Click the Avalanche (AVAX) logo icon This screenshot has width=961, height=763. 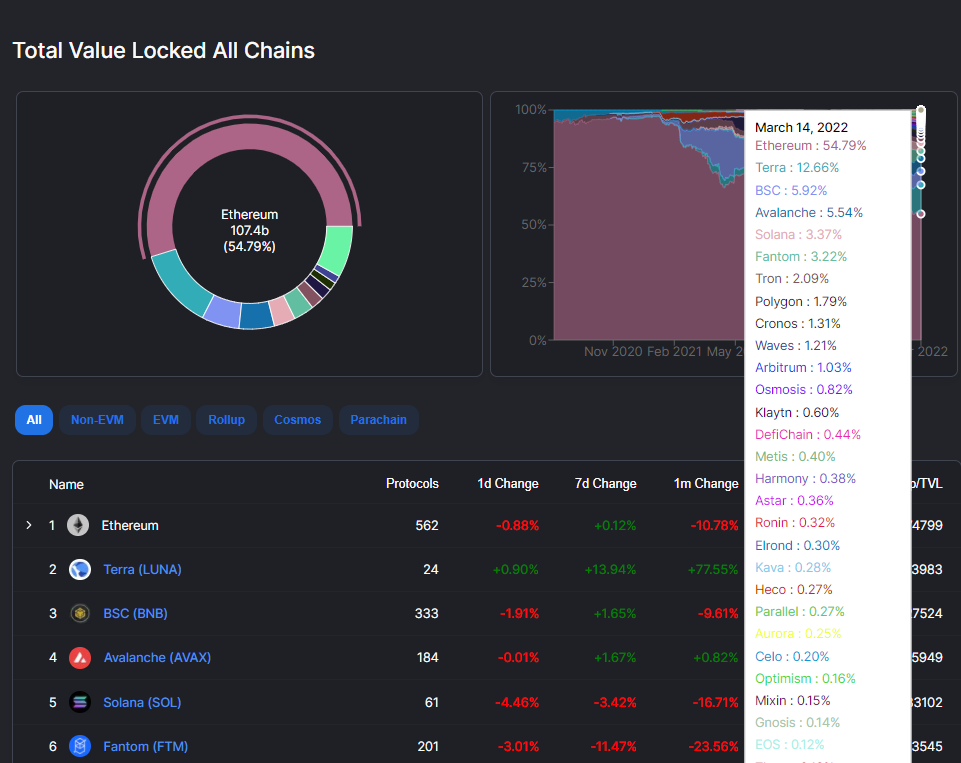(x=80, y=658)
